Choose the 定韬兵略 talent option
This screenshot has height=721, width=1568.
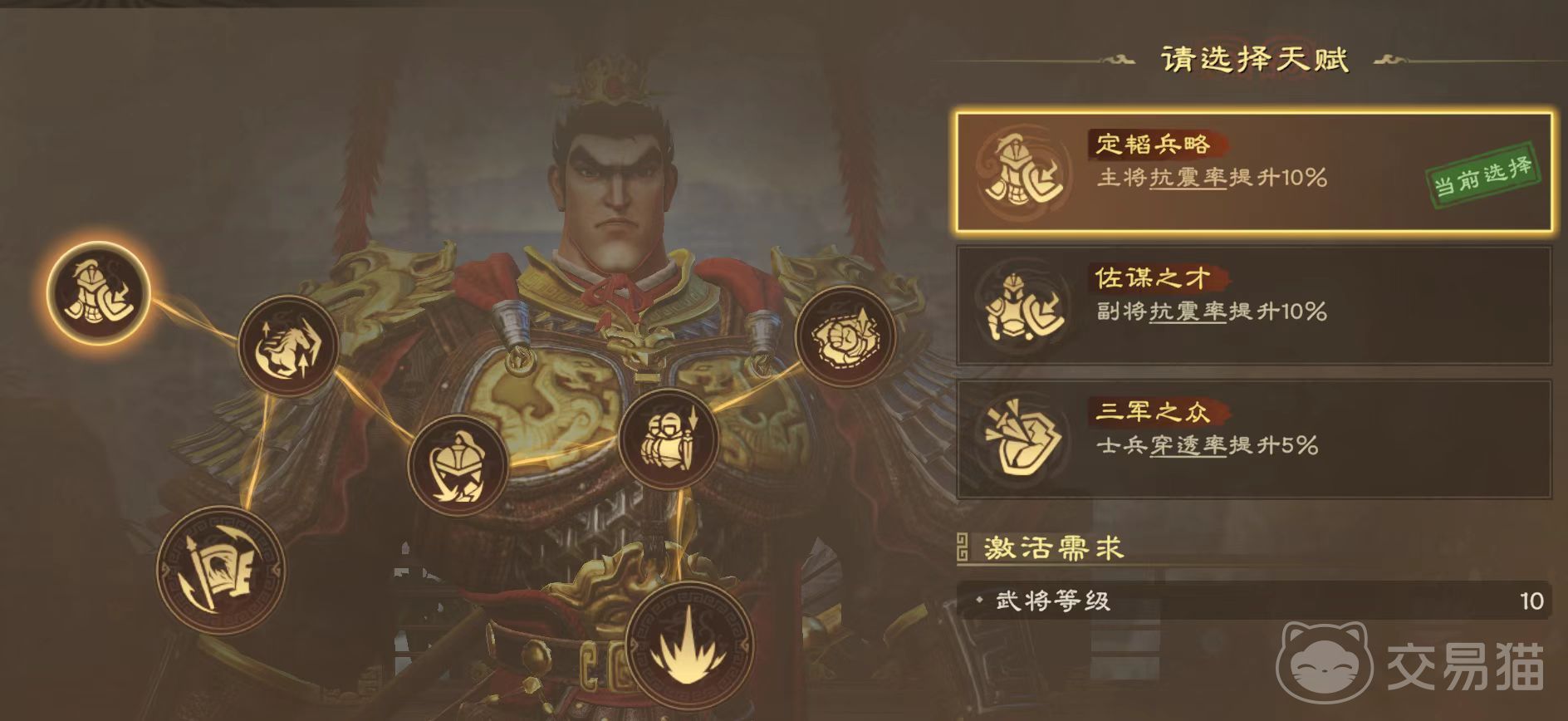(1254, 172)
